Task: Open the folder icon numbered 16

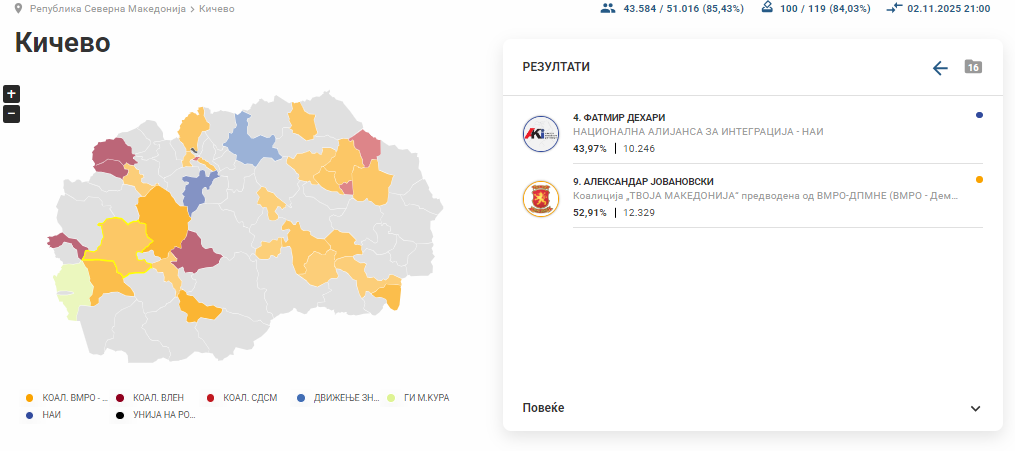Action: 973,67
